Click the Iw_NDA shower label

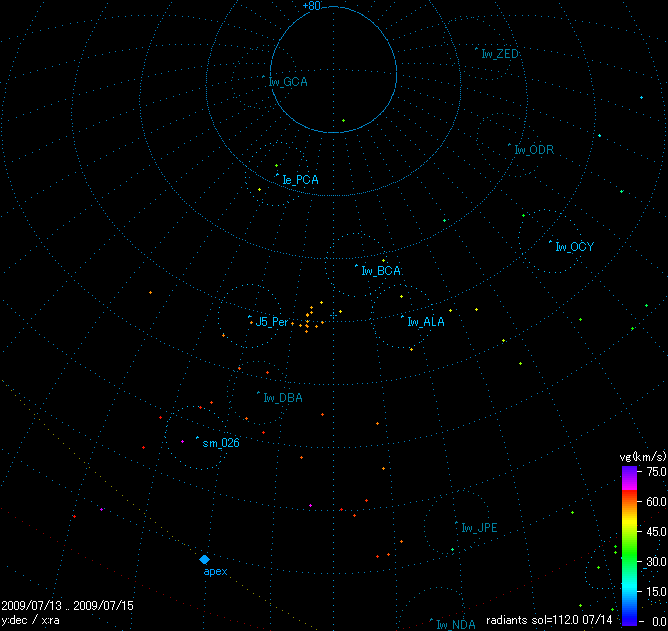pyautogui.click(x=456, y=625)
